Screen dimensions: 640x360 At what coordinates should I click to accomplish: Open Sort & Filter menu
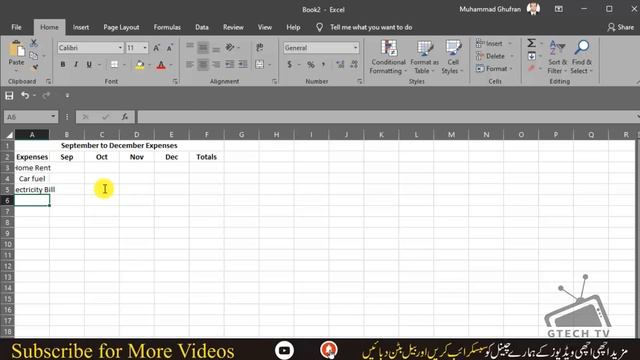point(557,57)
